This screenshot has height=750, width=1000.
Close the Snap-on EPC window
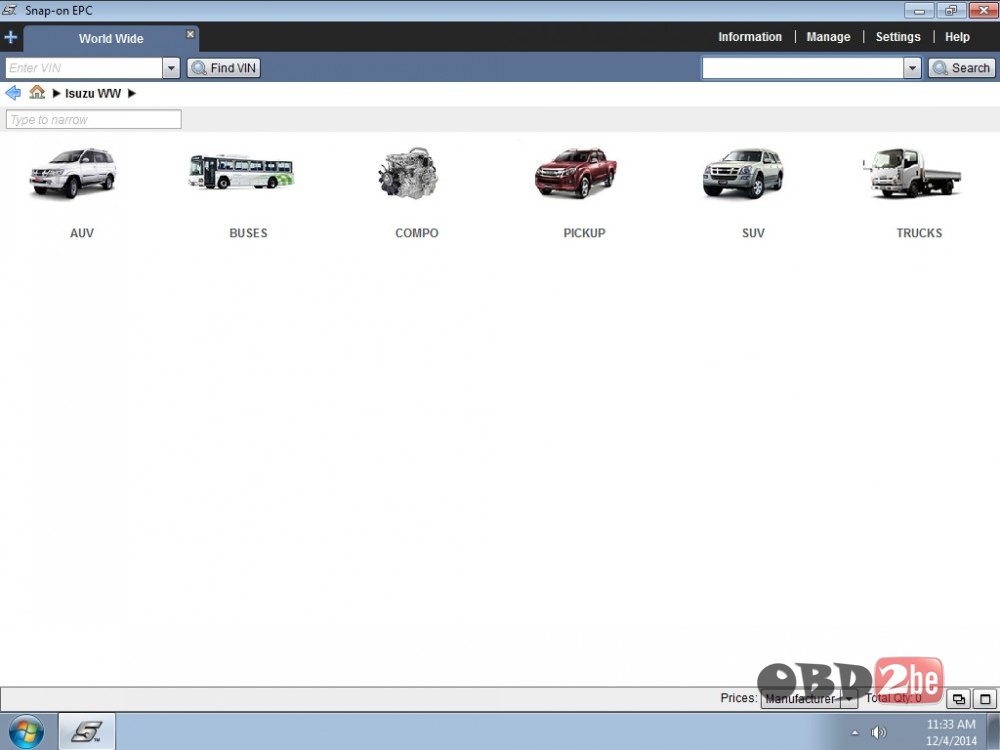(983, 10)
